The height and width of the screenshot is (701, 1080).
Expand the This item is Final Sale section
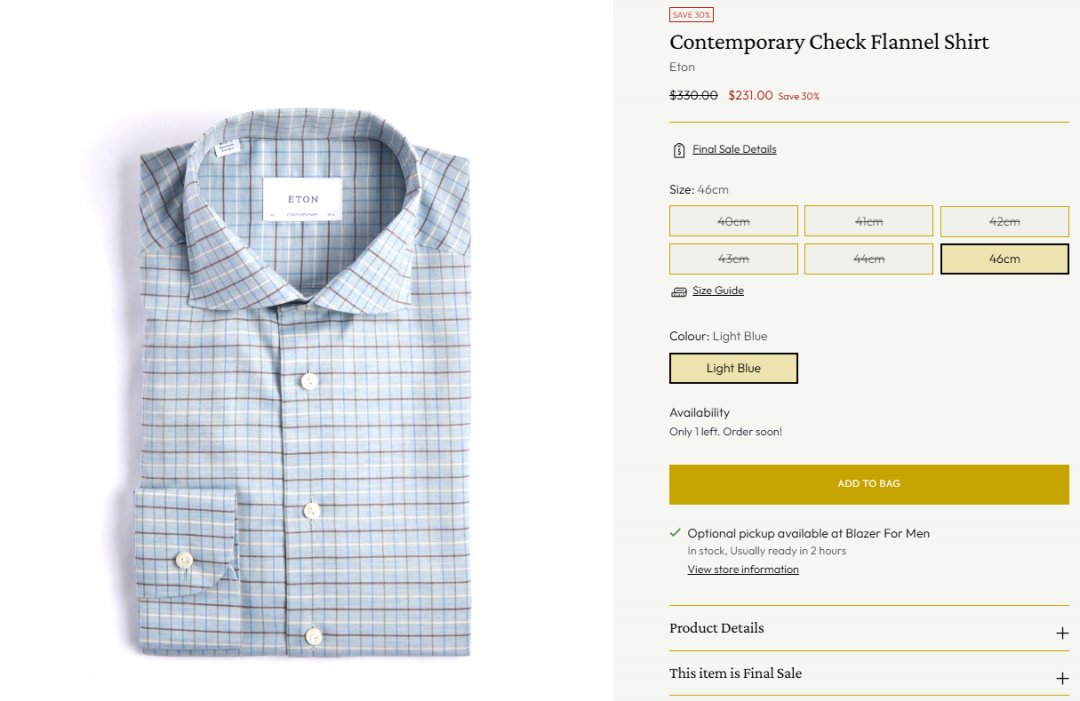pos(735,673)
